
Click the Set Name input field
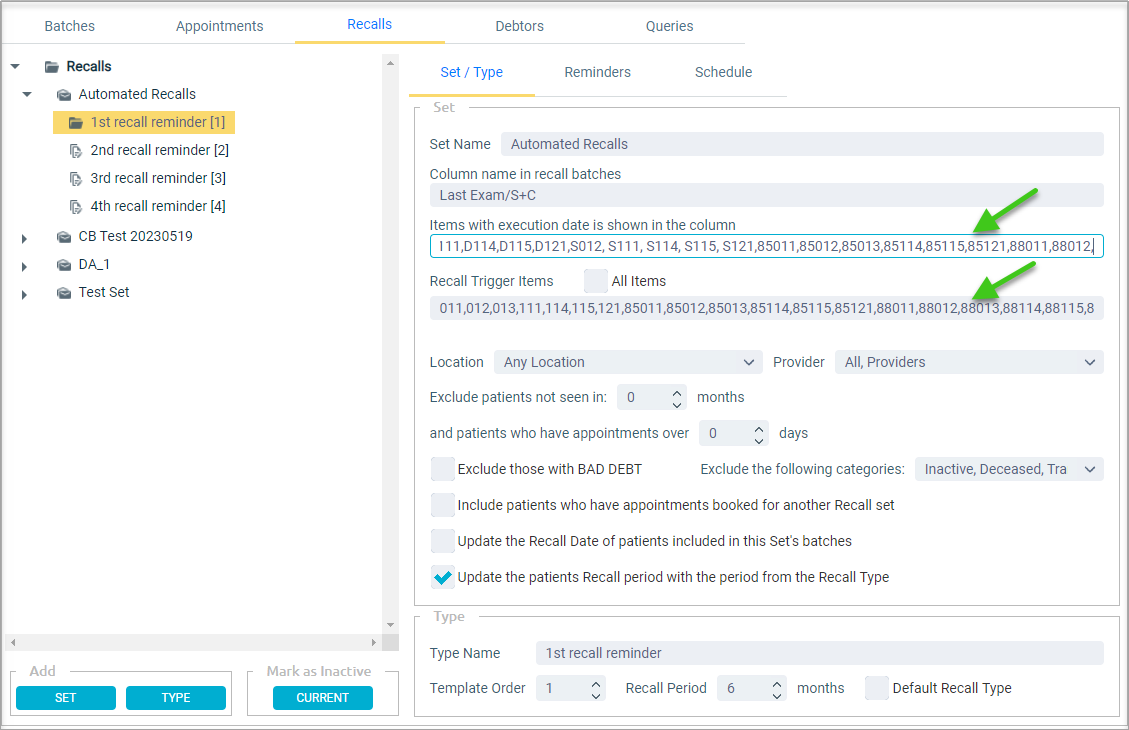(802, 144)
